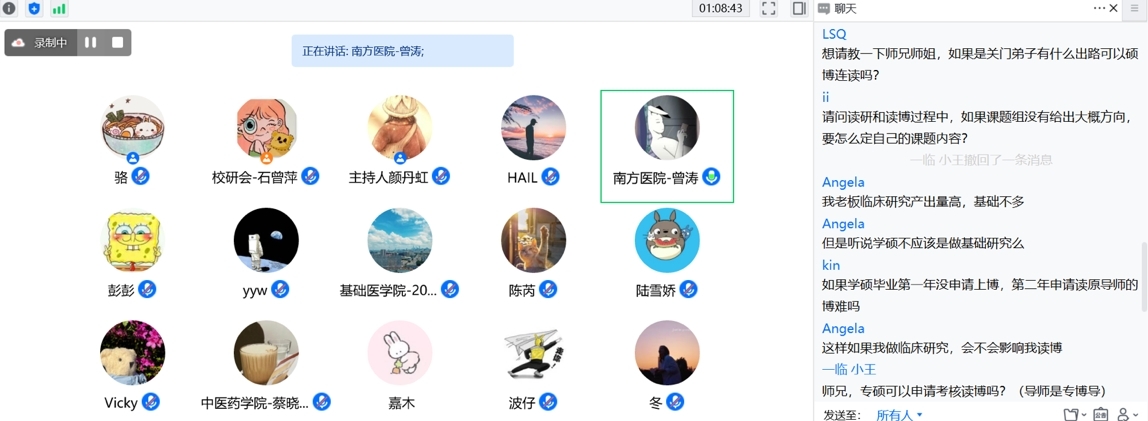Check the green network signal icon
The height and width of the screenshot is (421, 1148).
click(59, 9)
